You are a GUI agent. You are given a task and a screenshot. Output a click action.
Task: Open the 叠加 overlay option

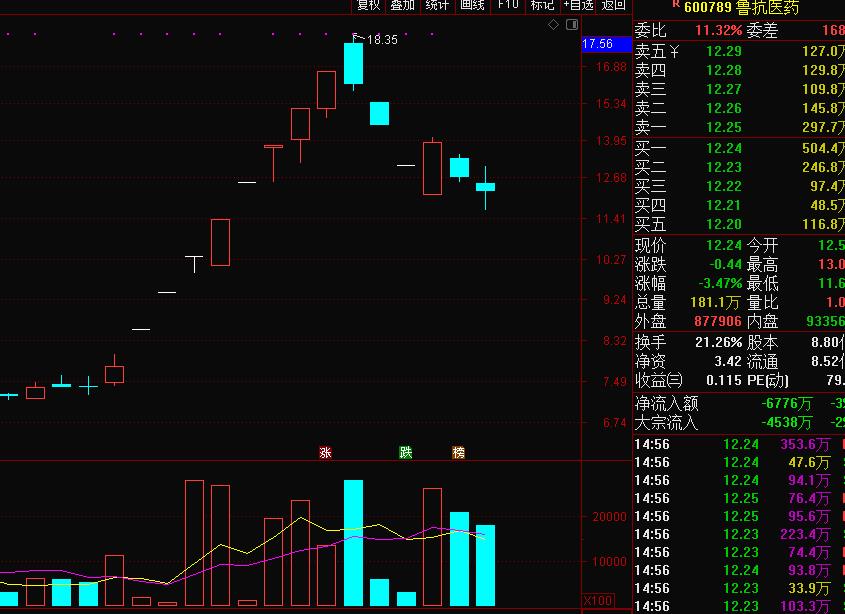pos(403,5)
